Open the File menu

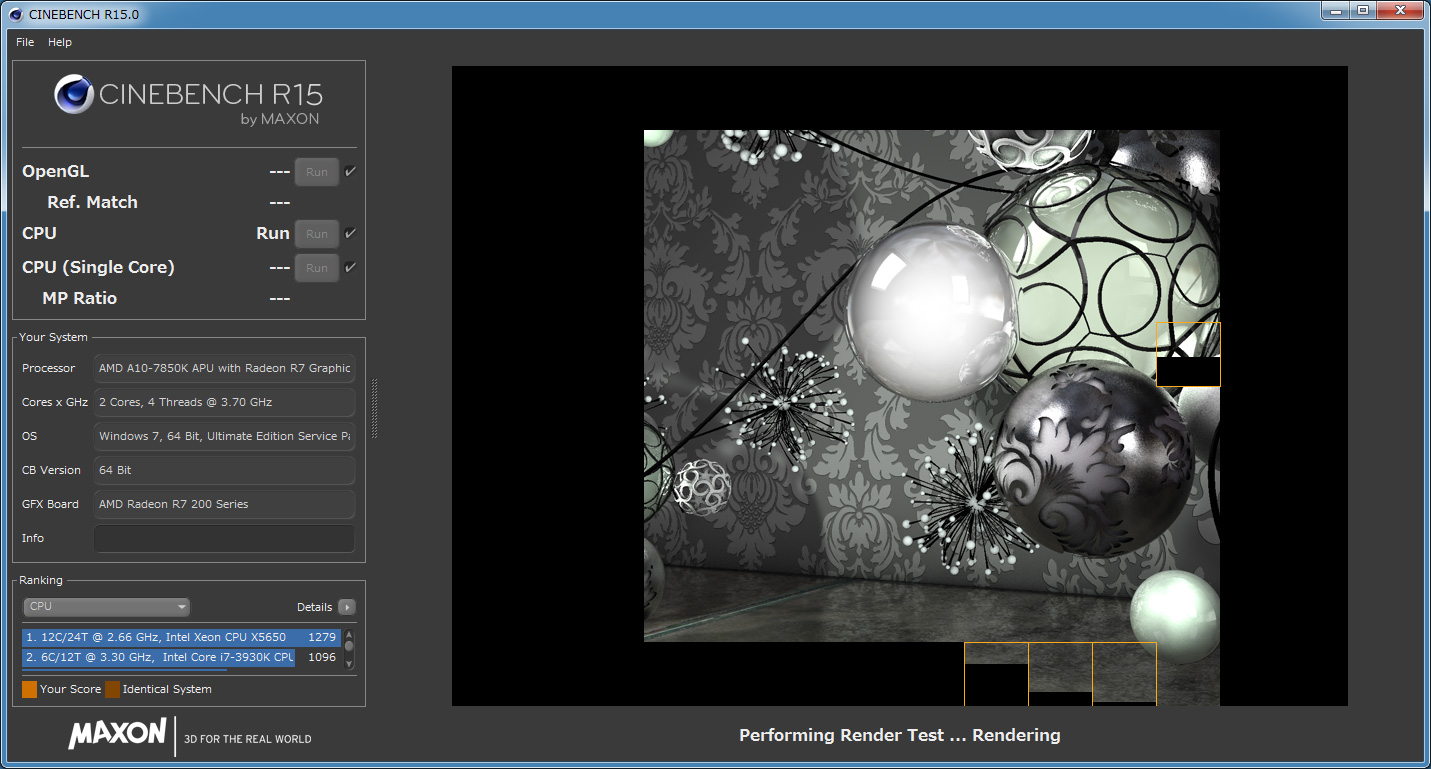pos(25,42)
